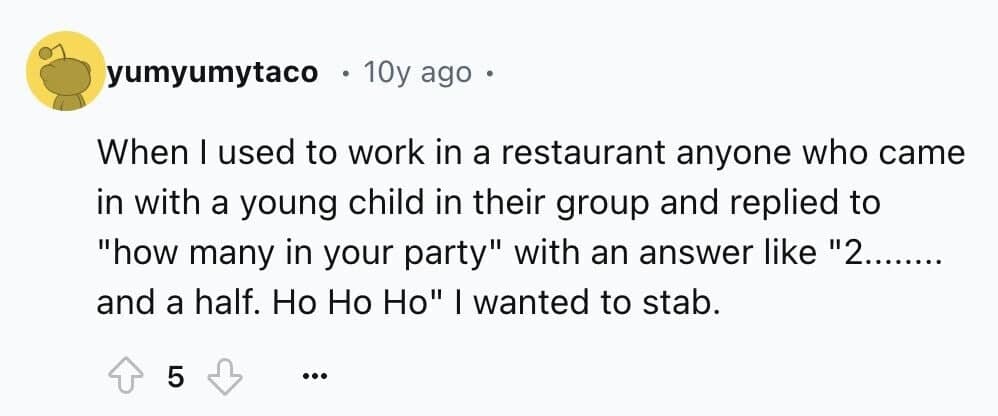Click the words "in their group"
998x416 pixels.
click(x=516, y=203)
